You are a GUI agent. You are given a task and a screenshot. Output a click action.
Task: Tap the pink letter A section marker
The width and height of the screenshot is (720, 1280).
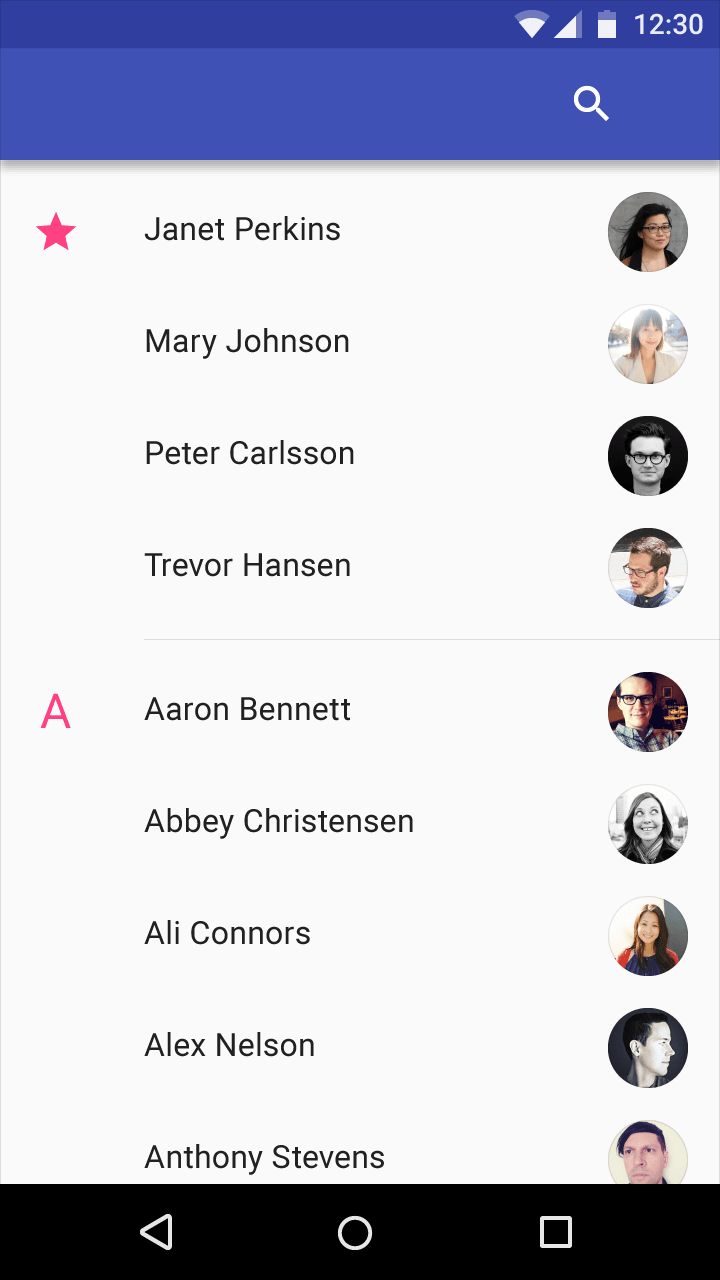(56, 711)
